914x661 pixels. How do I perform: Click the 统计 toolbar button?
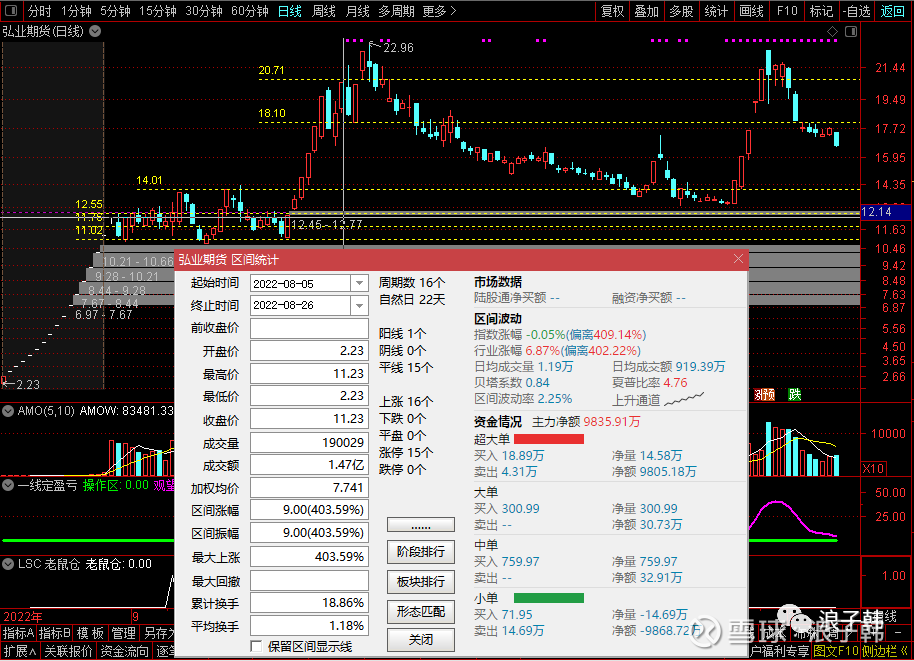tap(716, 11)
